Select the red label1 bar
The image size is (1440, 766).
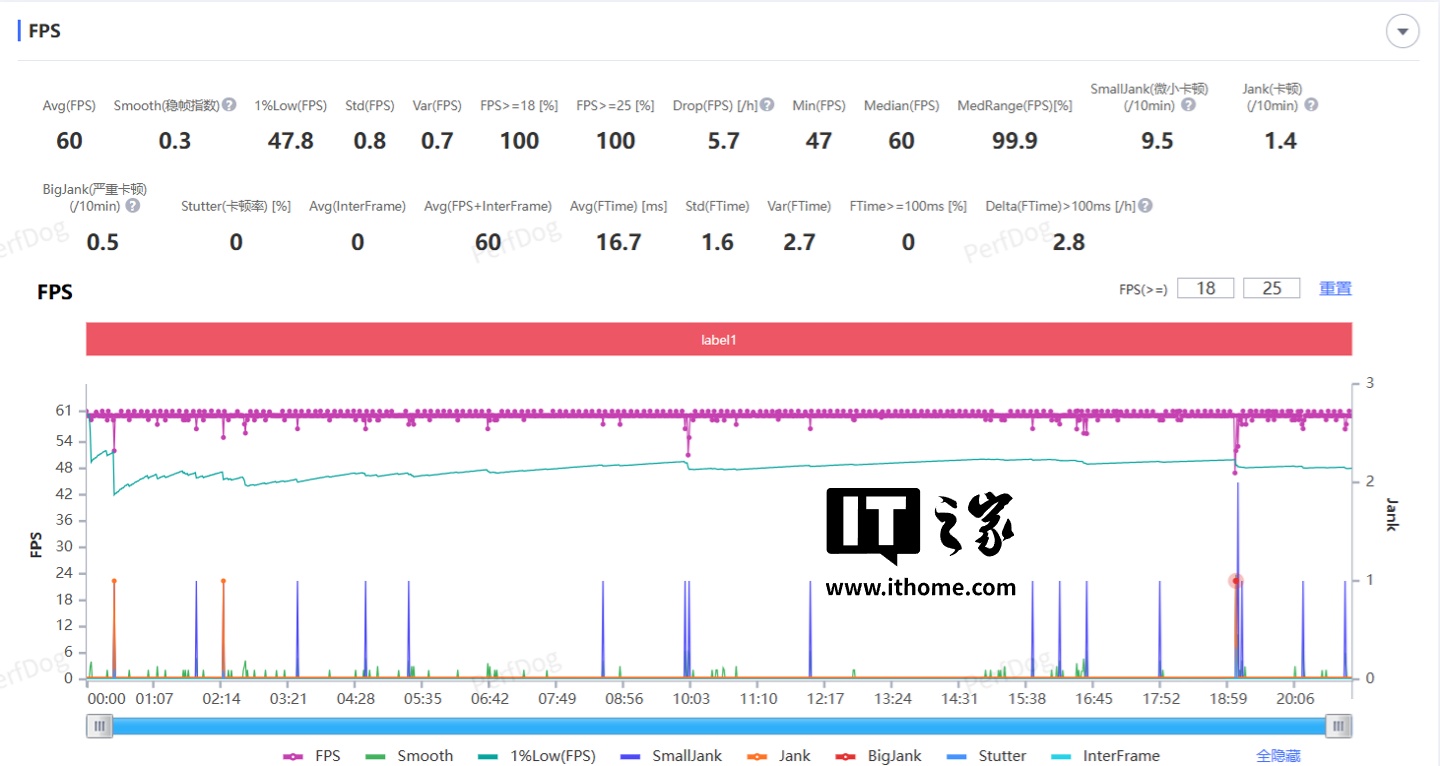pyautogui.click(x=718, y=340)
